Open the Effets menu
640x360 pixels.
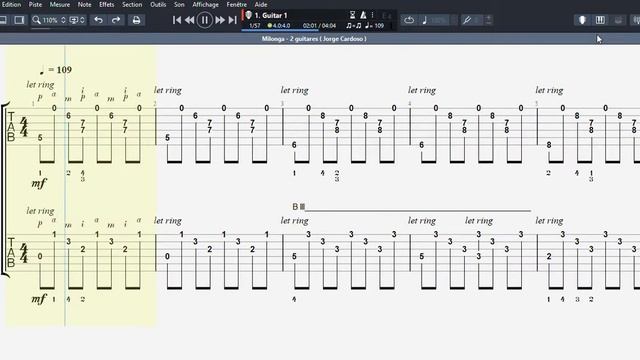(x=107, y=4)
